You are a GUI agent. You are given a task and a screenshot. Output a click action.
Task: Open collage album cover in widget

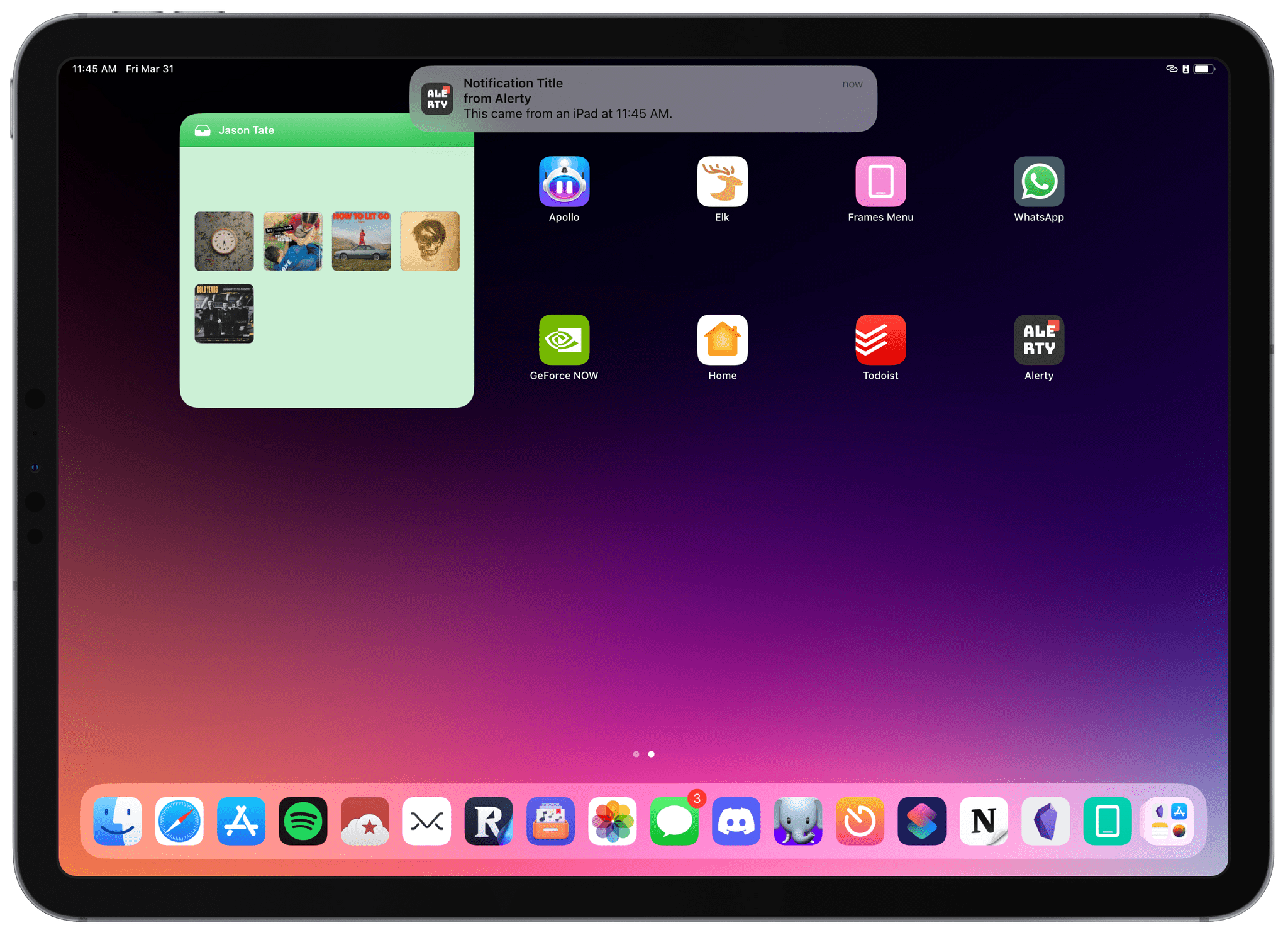click(292, 241)
